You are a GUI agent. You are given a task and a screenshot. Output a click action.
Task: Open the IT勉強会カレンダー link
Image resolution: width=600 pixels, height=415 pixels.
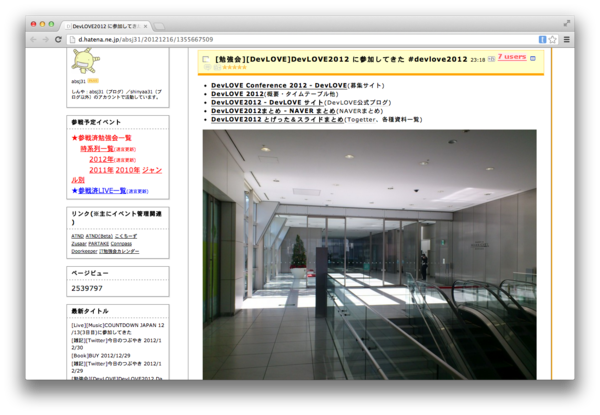[x=119, y=252]
